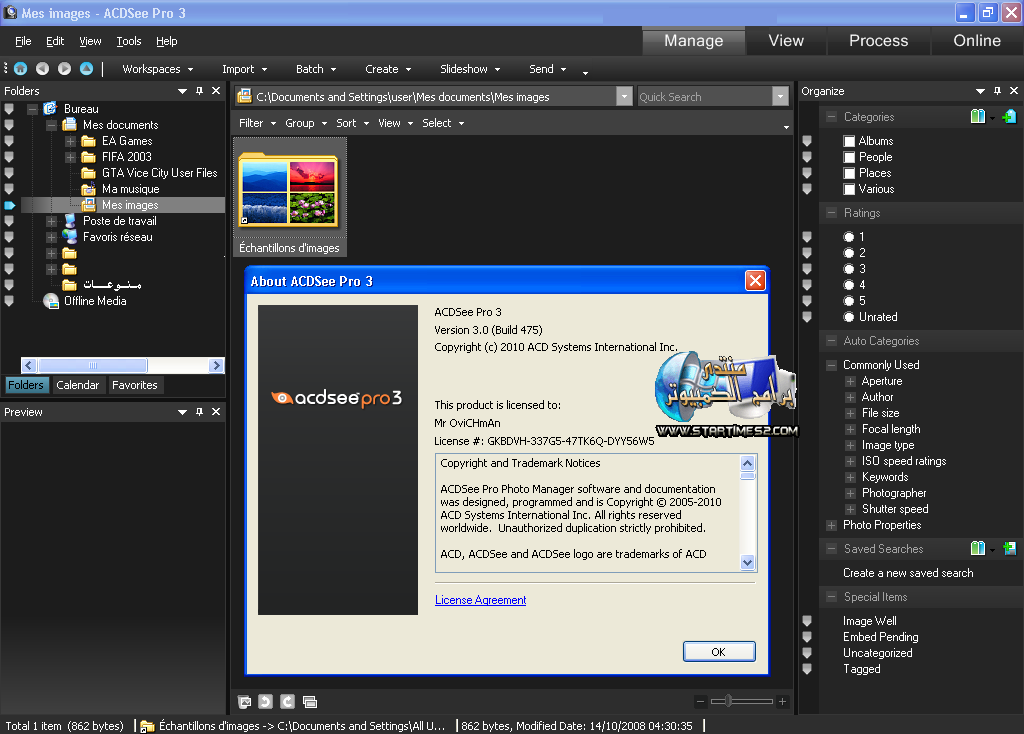Image resolution: width=1024 pixels, height=734 pixels.
Task: Click the Categories match-mode book icon
Action: pyautogui.click(x=978, y=116)
